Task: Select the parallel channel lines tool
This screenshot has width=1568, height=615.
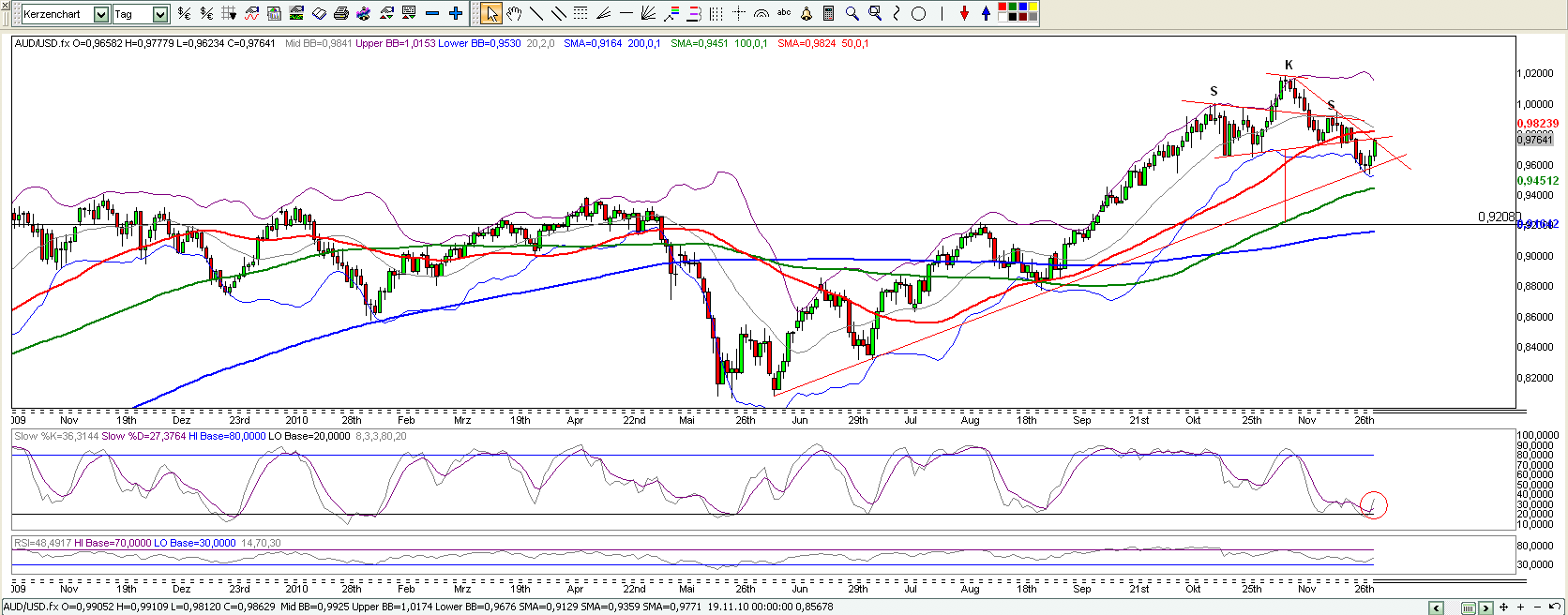Action: (559, 13)
